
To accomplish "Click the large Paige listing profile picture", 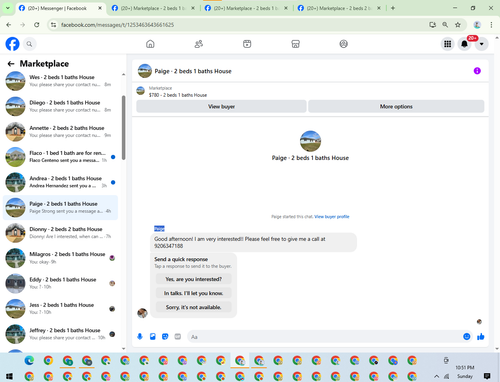I will [x=310, y=141].
